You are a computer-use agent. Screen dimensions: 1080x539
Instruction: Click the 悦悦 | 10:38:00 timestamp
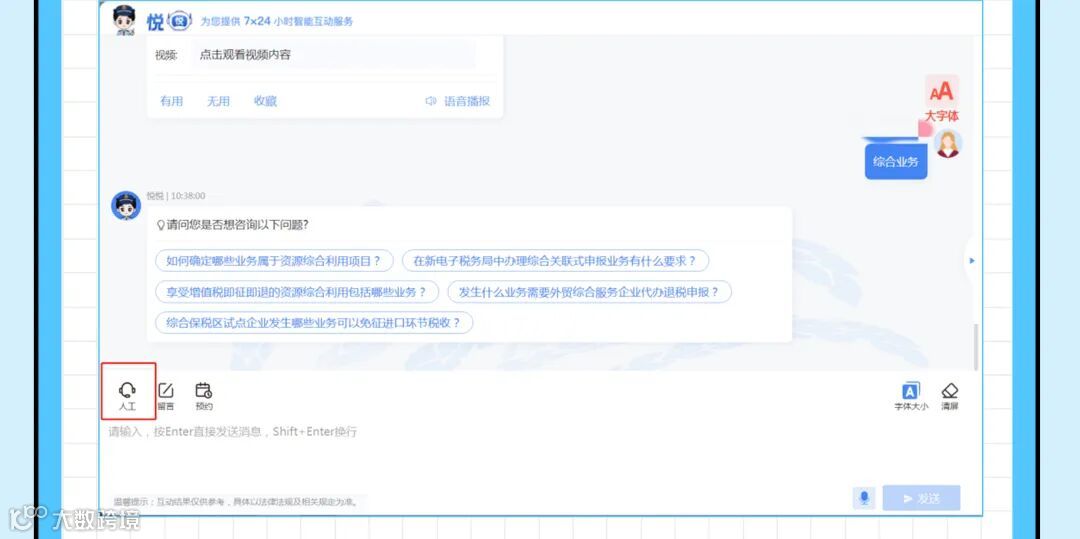(176, 196)
